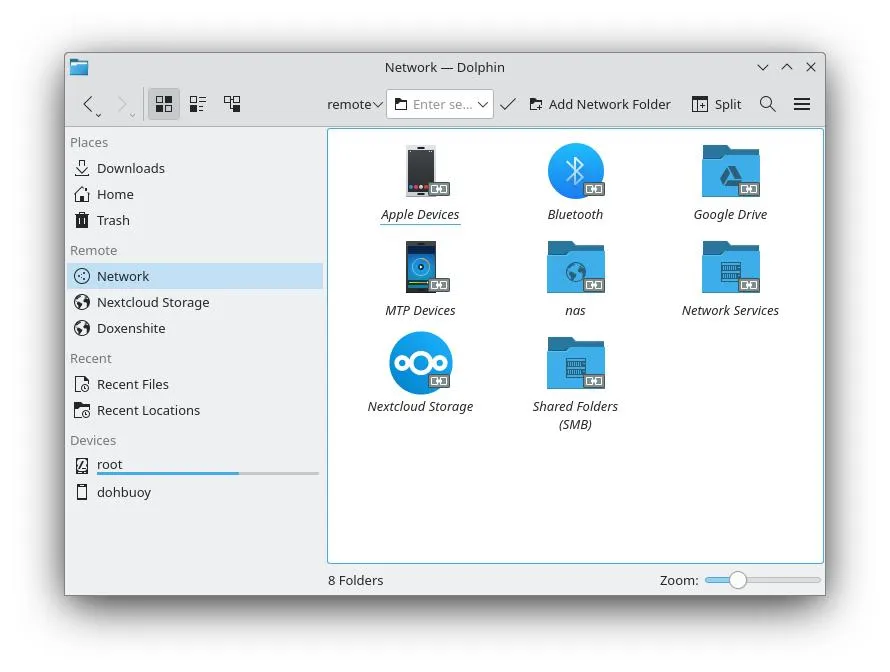Split the Dolphin view
This screenshot has width=890, height=672.
pos(716,104)
